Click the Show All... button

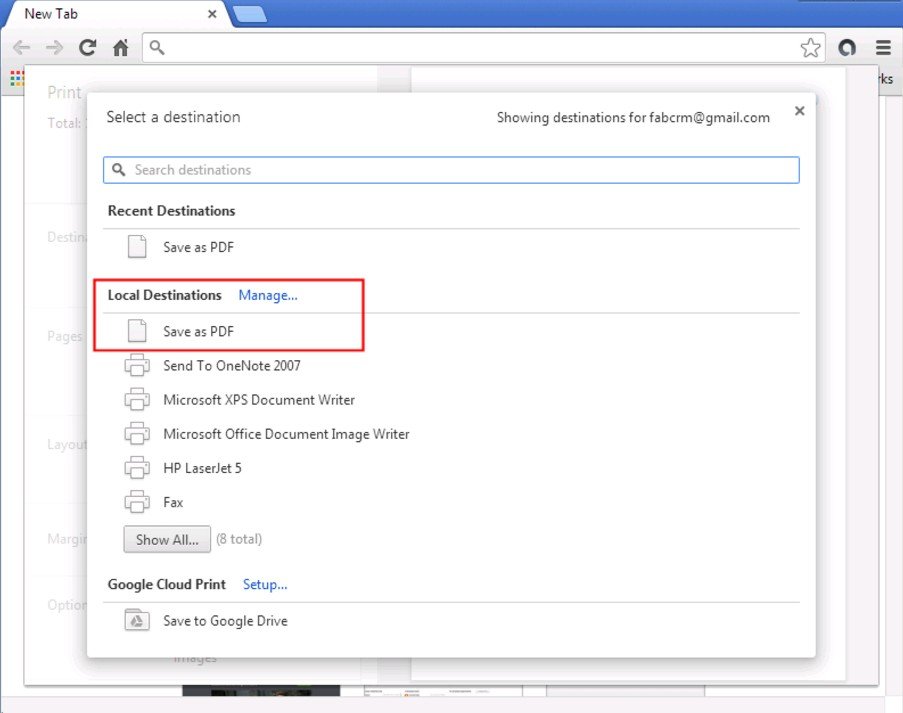tap(167, 539)
